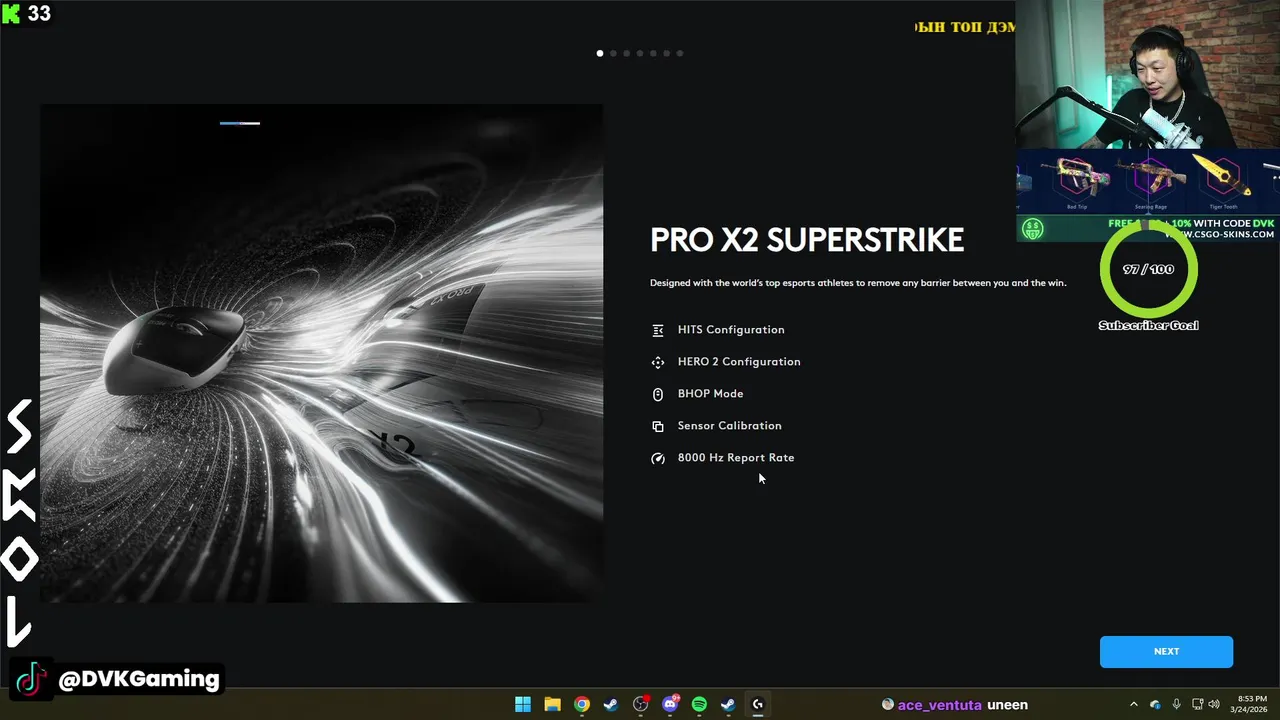
Task: Click the HERO 2 Configuration sensor icon
Action: point(658,362)
